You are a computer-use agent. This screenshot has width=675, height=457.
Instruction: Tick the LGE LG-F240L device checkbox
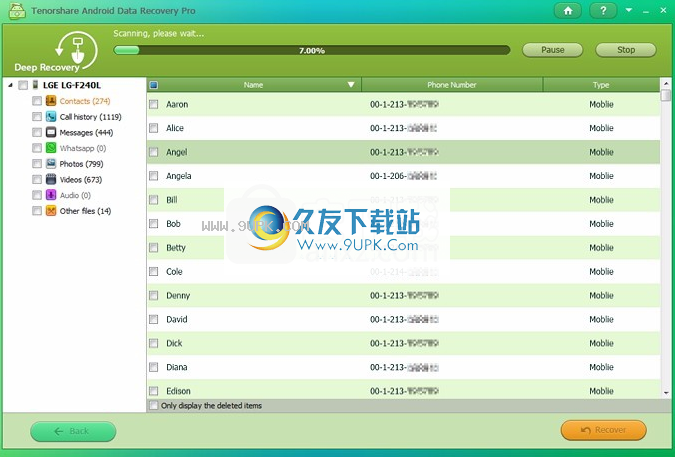23,85
